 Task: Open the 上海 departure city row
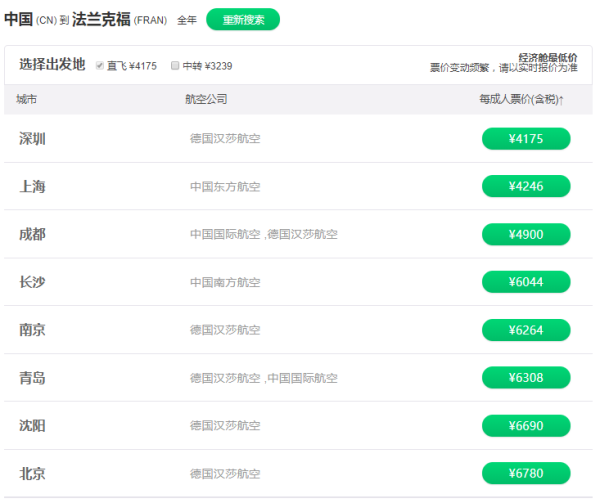32,186
